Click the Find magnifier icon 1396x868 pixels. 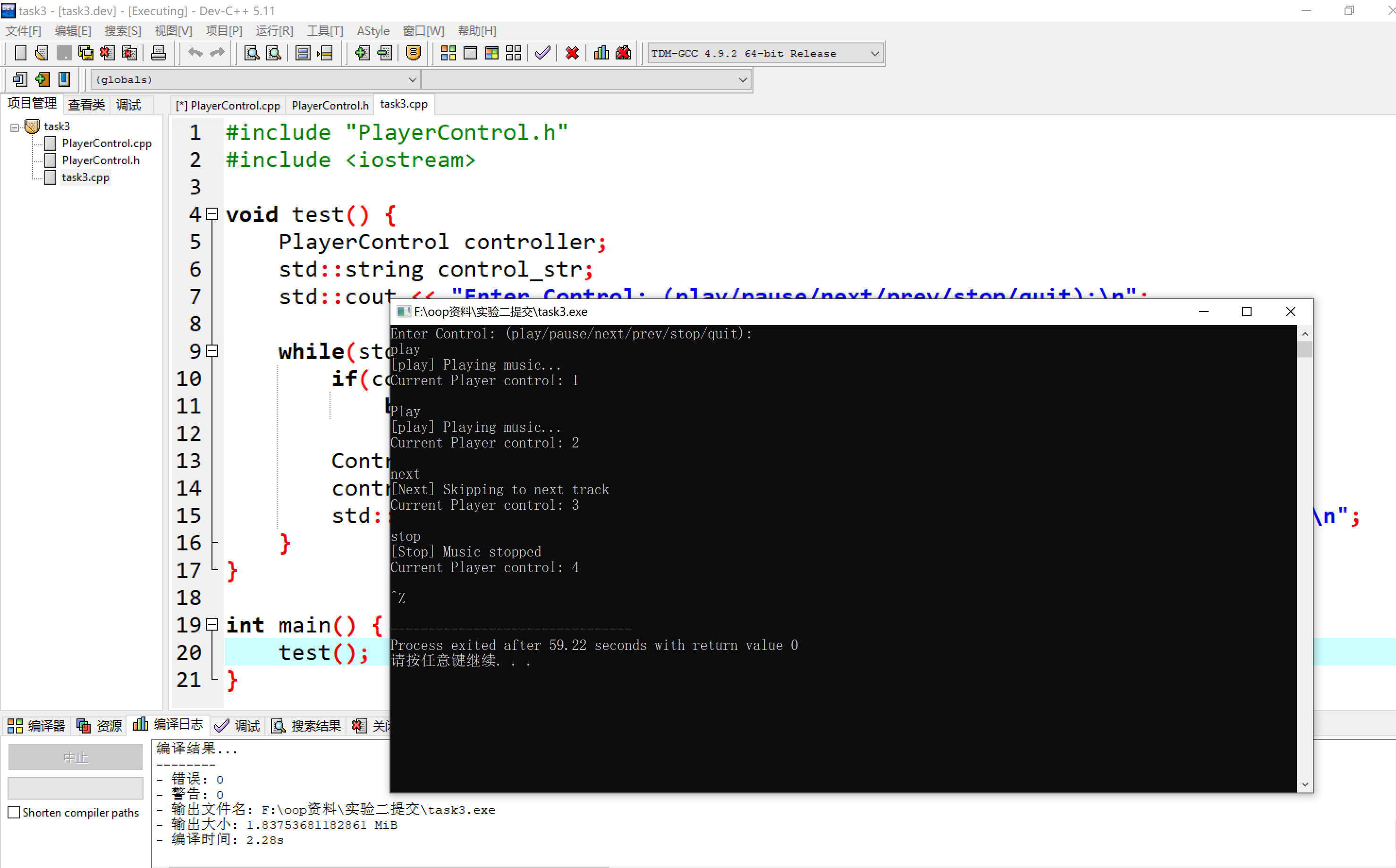(x=252, y=53)
